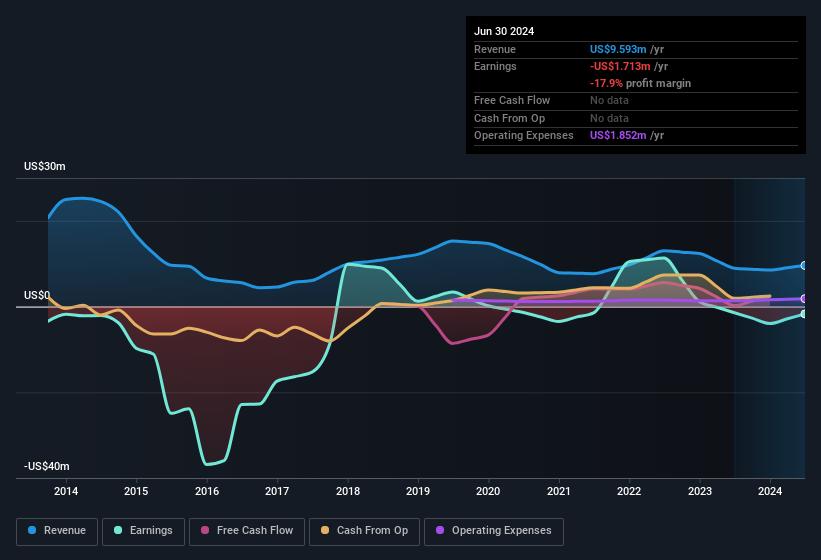Click the US$1.852m operating expenses value
The height and width of the screenshot is (560, 821).
pos(618,135)
